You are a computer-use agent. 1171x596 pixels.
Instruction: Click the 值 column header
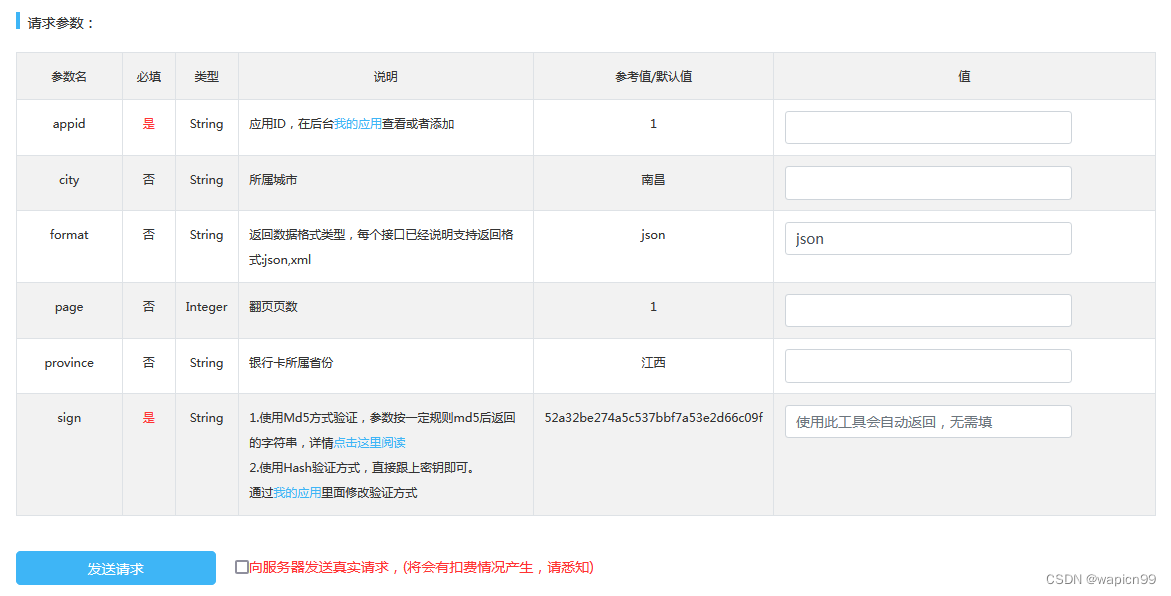coord(964,75)
